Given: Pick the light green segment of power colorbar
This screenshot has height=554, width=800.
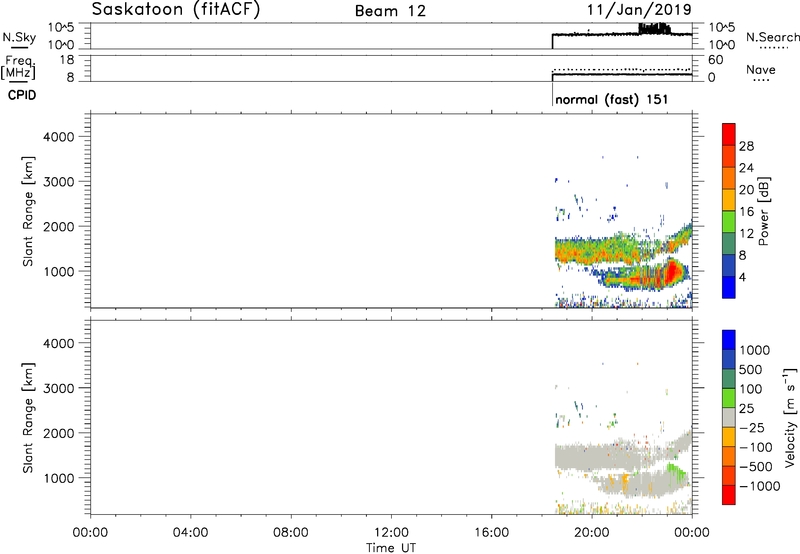Looking at the screenshot, I should pyautogui.click(x=729, y=221).
